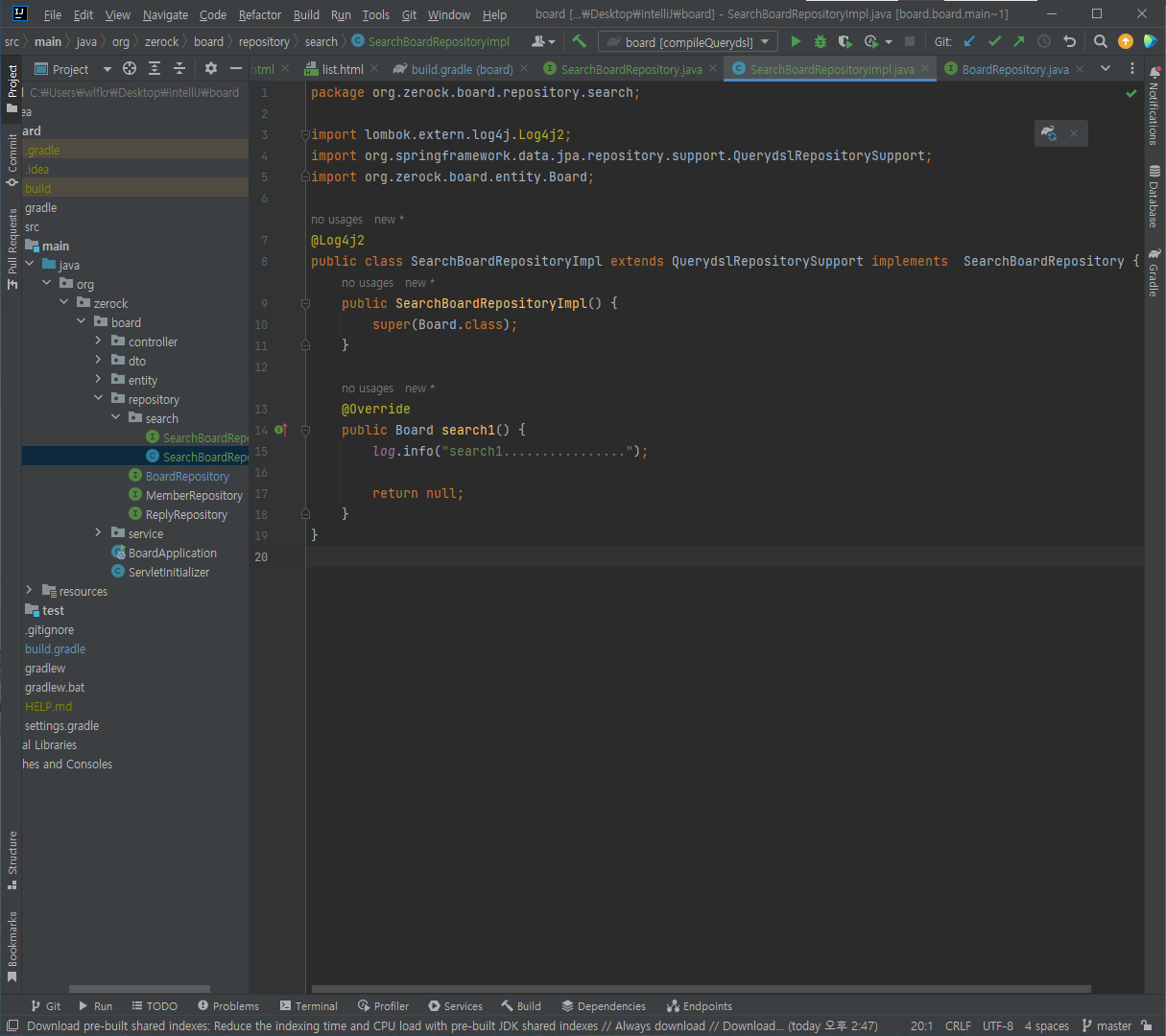Collapse the repository folder
The width and height of the screenshot is (1166, 1036).
pyautogui.click(x=99, y=398)
